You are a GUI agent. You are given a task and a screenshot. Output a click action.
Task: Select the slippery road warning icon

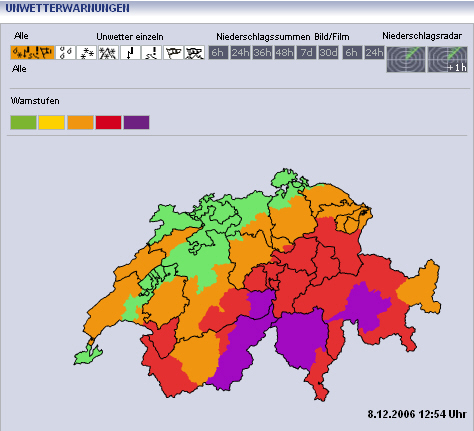[x=152, y=53]
